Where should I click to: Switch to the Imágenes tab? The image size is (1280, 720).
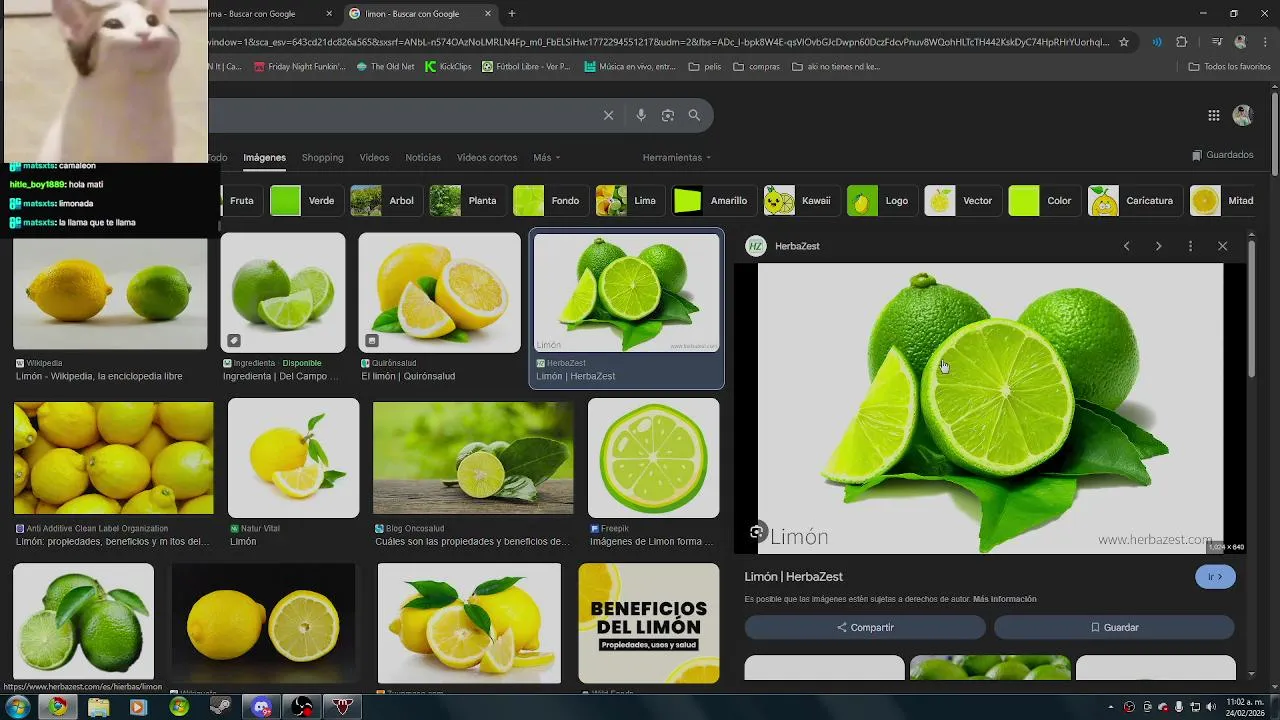[264, 158]
